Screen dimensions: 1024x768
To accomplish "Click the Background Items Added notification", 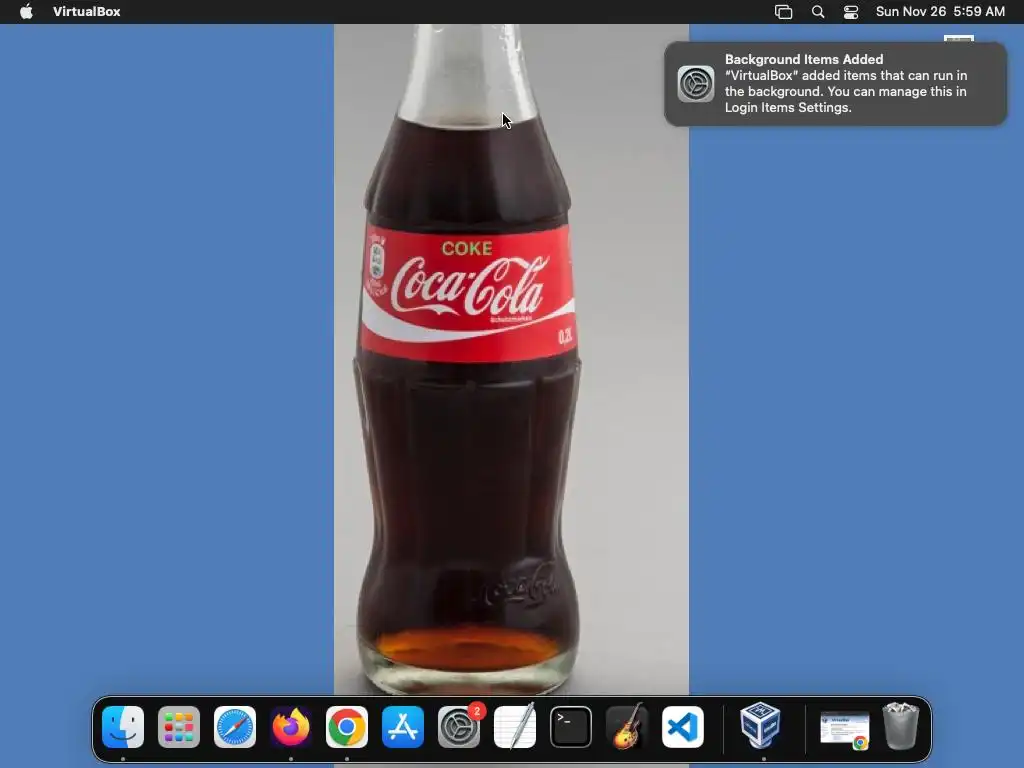I will [836, 84].
